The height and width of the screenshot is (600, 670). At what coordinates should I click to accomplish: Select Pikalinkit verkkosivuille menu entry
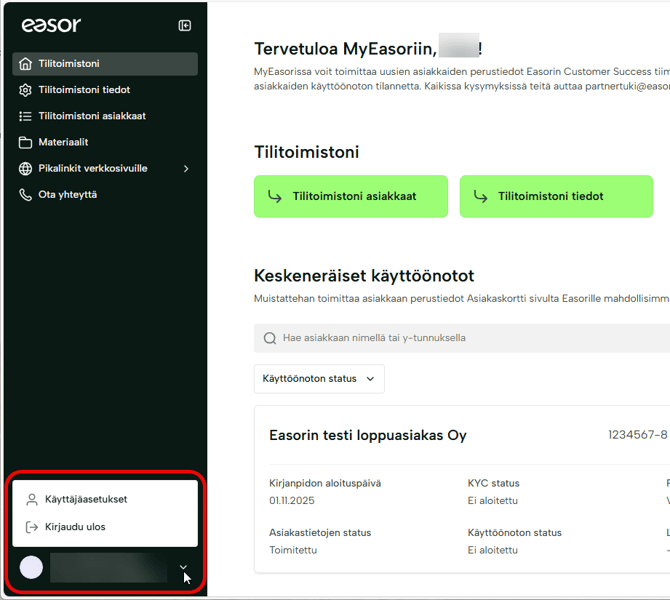105,168
